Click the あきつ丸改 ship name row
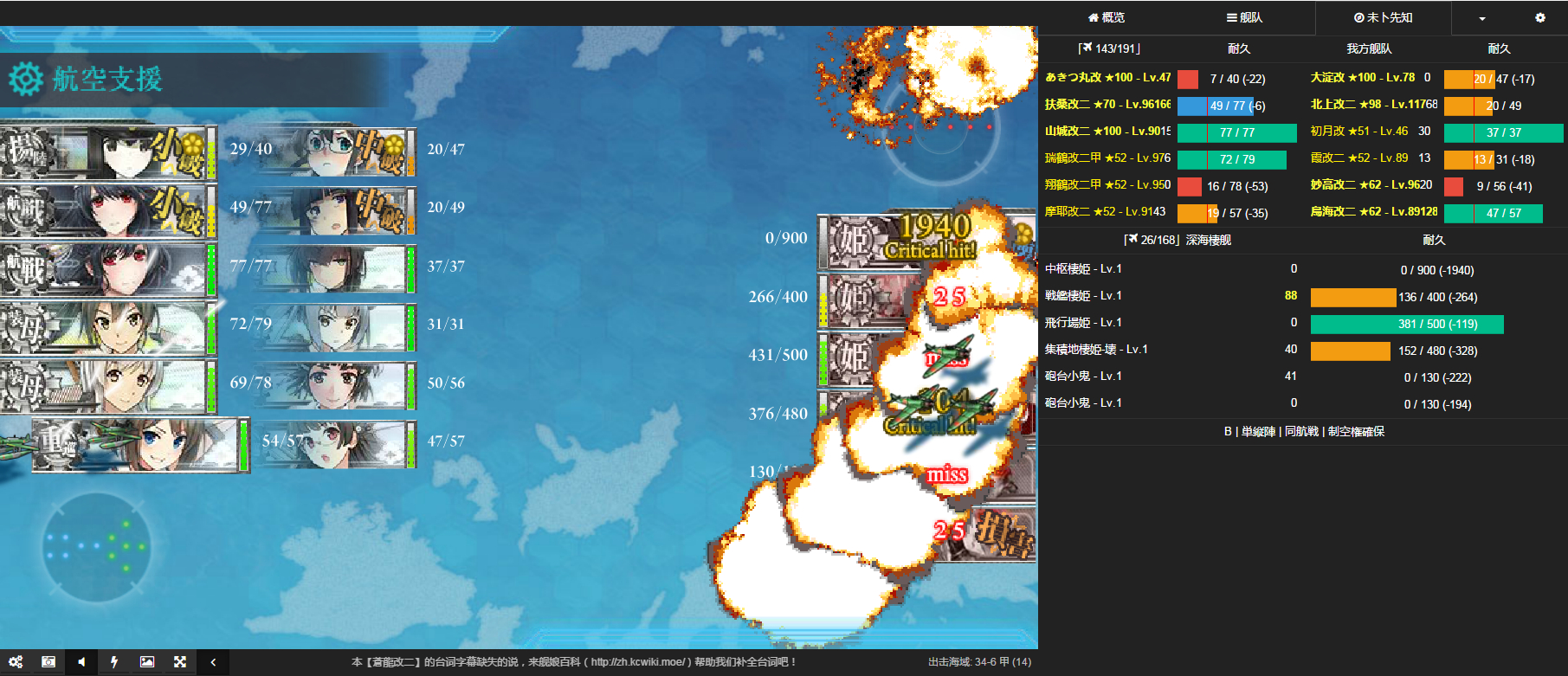 click(x=1107, y=78)
